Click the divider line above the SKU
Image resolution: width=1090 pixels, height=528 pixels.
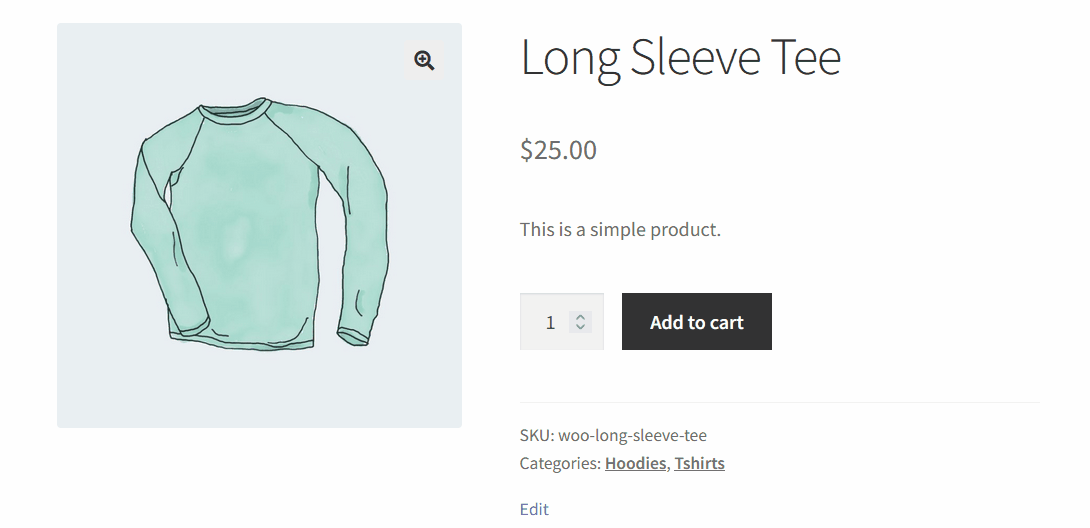(x=779, y=402)
